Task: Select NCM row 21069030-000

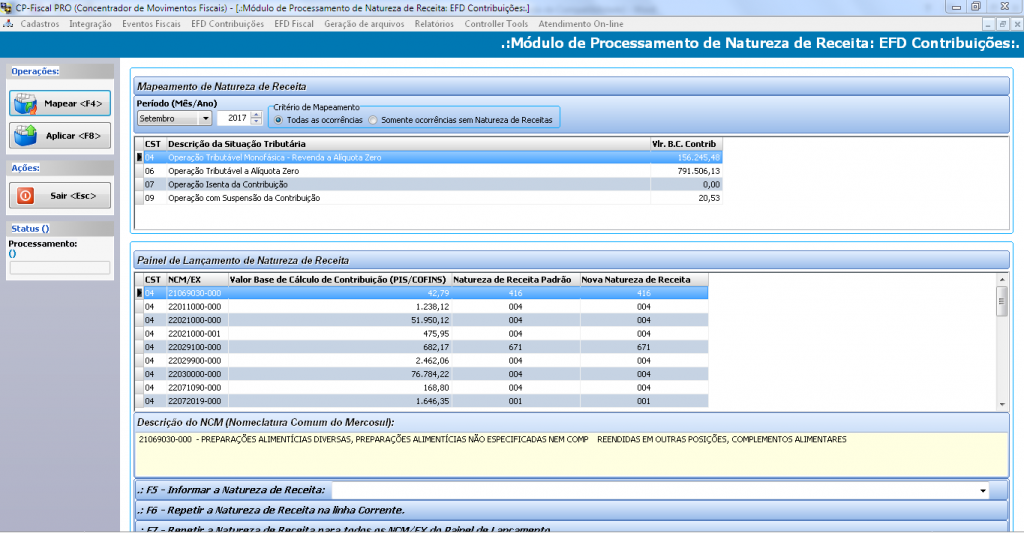Action: pos(422,293)
